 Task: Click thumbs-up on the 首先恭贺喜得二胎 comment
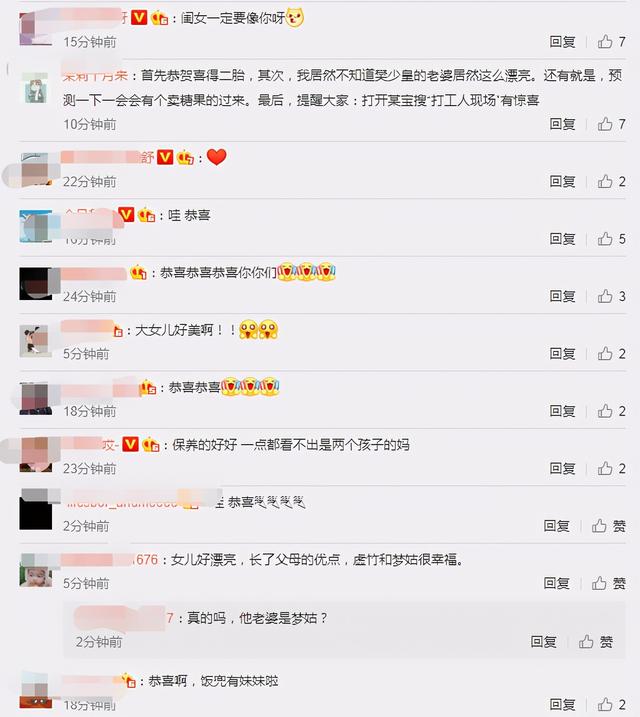click(611, 124)
